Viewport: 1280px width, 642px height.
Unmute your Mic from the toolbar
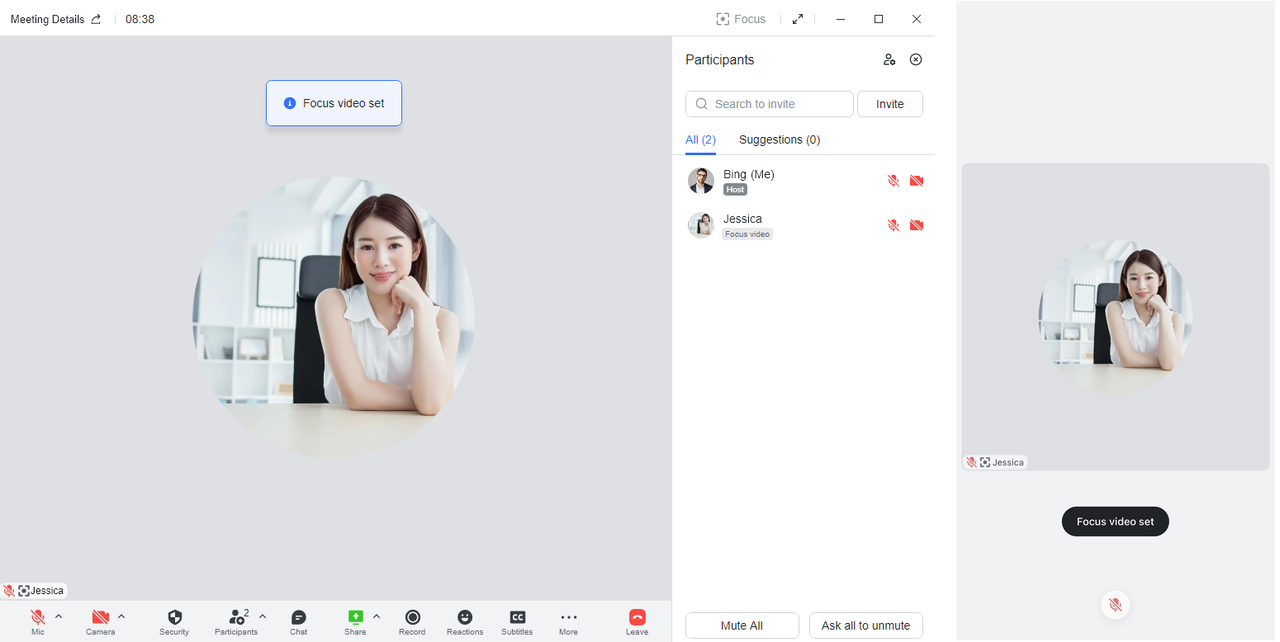pyautogui.click(x=38, y=620)
